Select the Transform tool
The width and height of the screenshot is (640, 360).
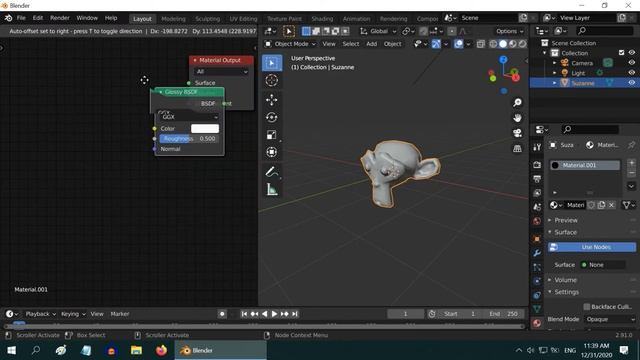[272, 152]
